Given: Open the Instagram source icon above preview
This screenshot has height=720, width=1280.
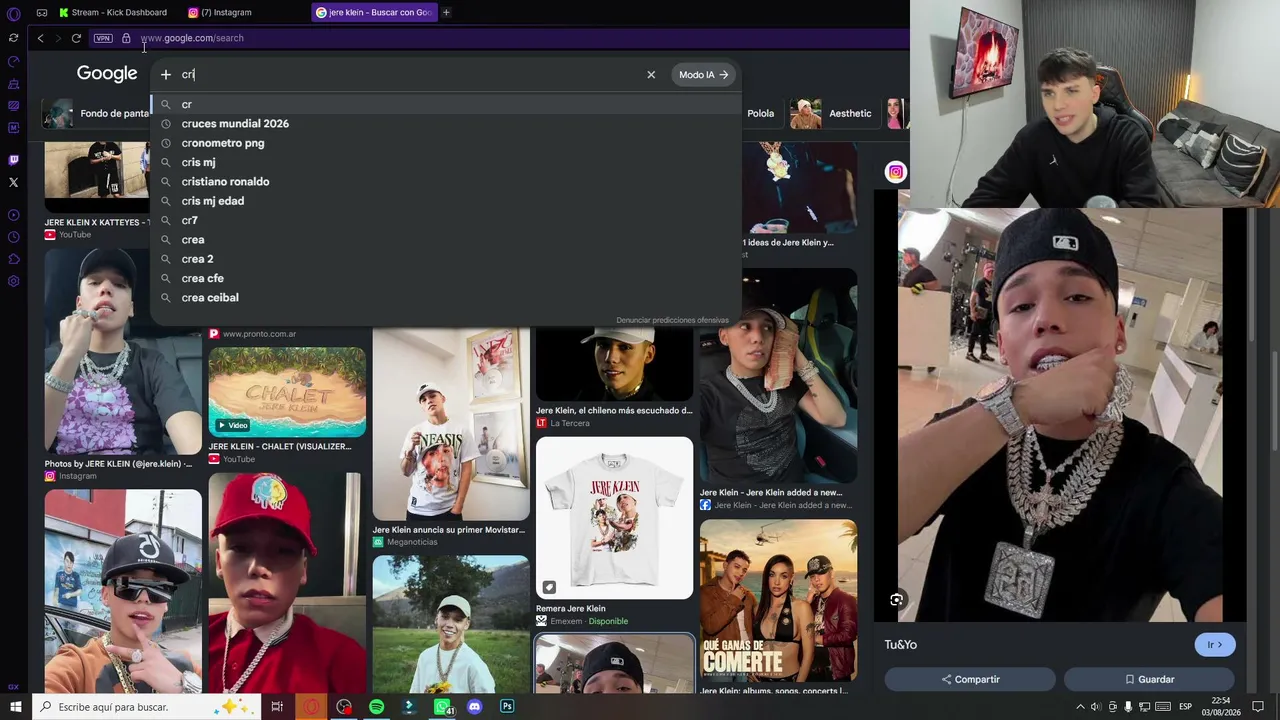Looking at the screenshot, I should [x=896, y=172].
